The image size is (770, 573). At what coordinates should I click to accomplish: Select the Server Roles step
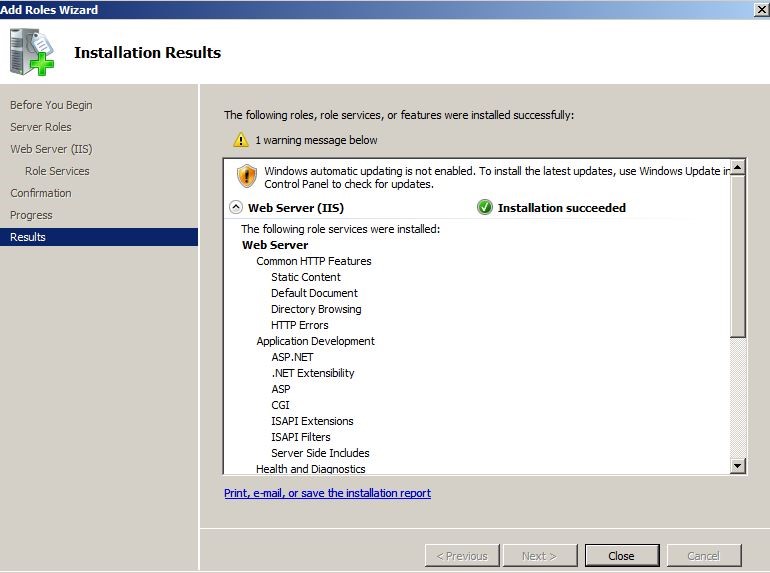41,127
